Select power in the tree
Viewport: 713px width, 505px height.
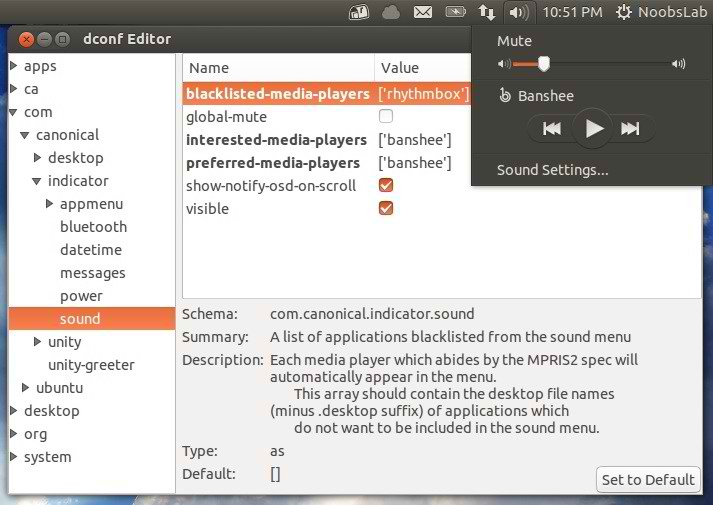[81, 296]
